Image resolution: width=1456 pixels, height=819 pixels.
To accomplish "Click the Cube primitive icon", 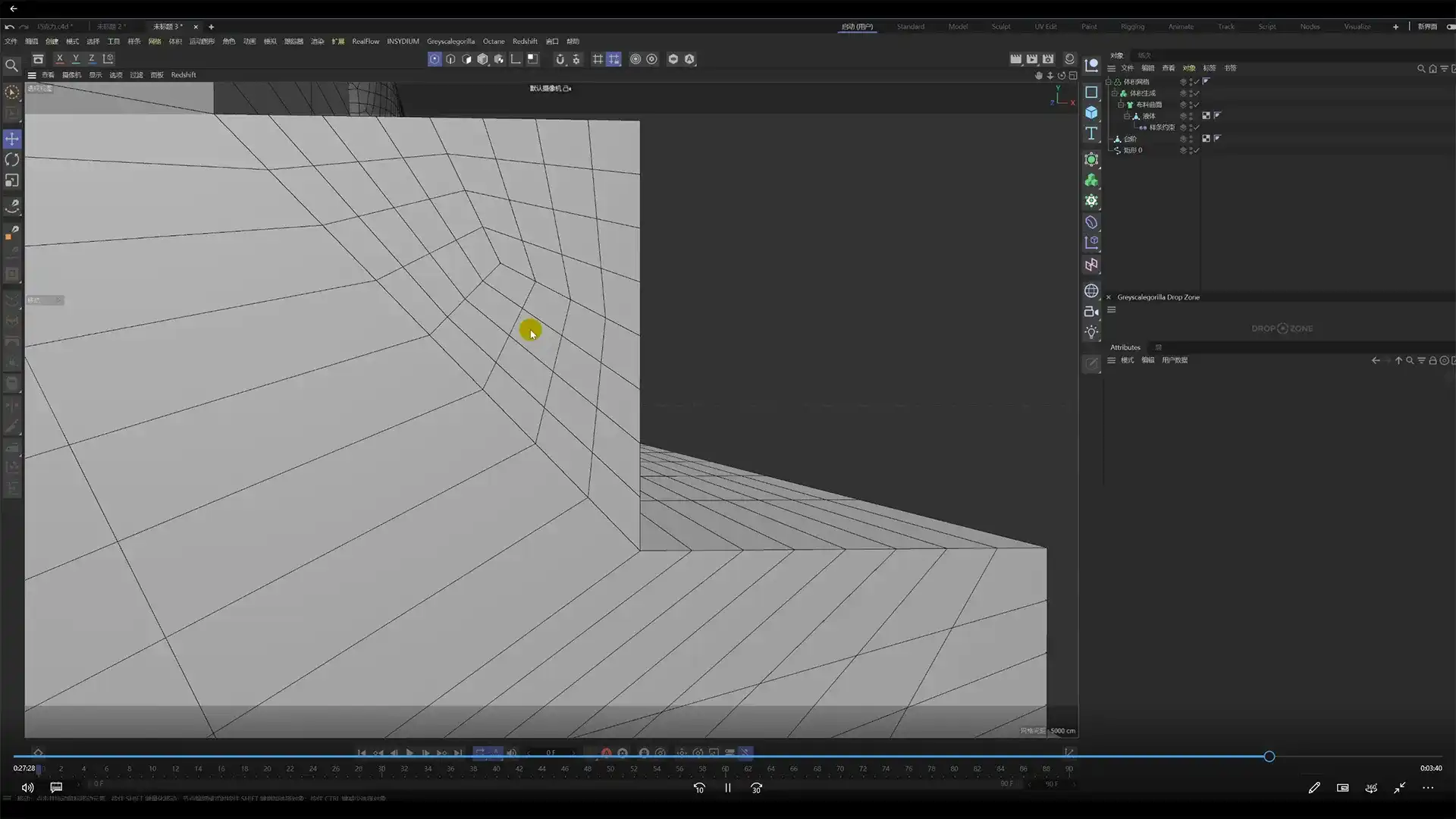I will tap(1091, 112).
